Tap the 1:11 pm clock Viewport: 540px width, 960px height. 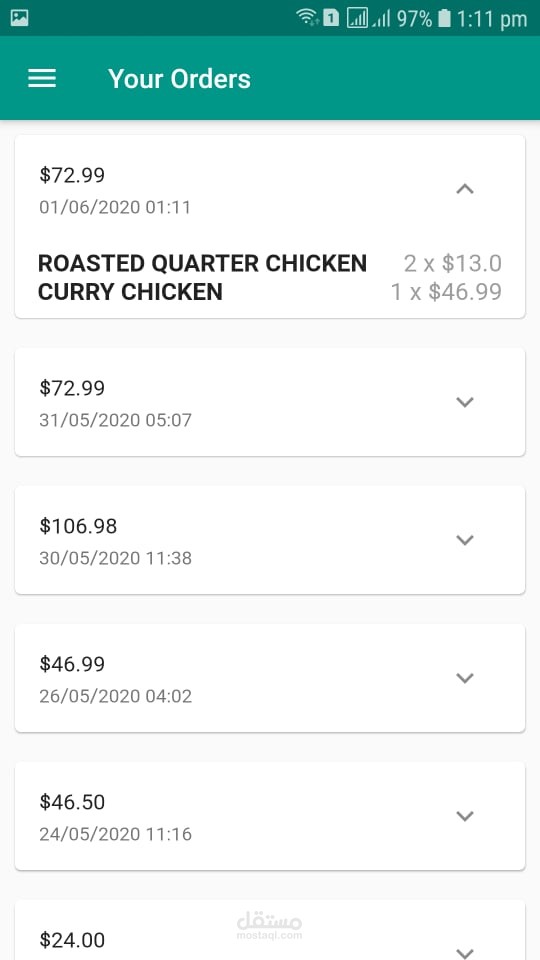[x=492, y=19]
